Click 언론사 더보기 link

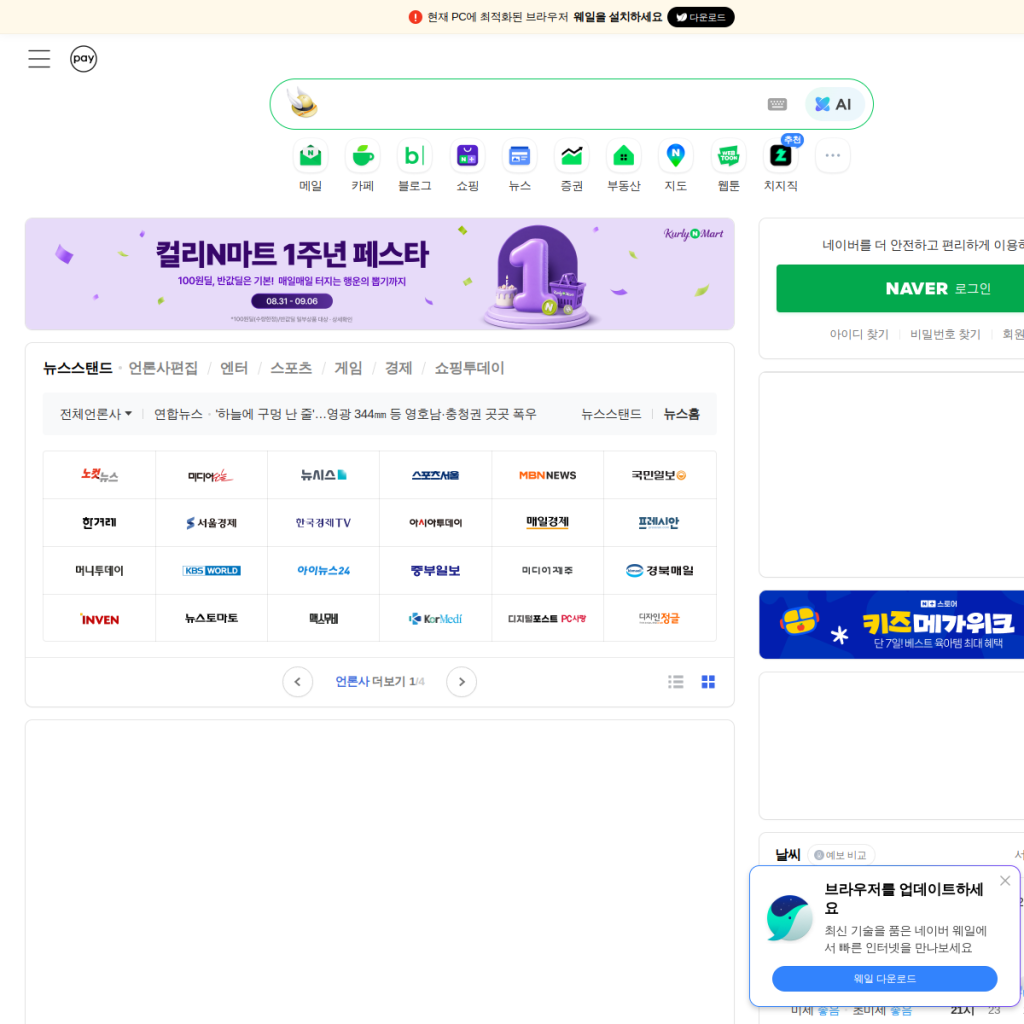tap(379, 682)
